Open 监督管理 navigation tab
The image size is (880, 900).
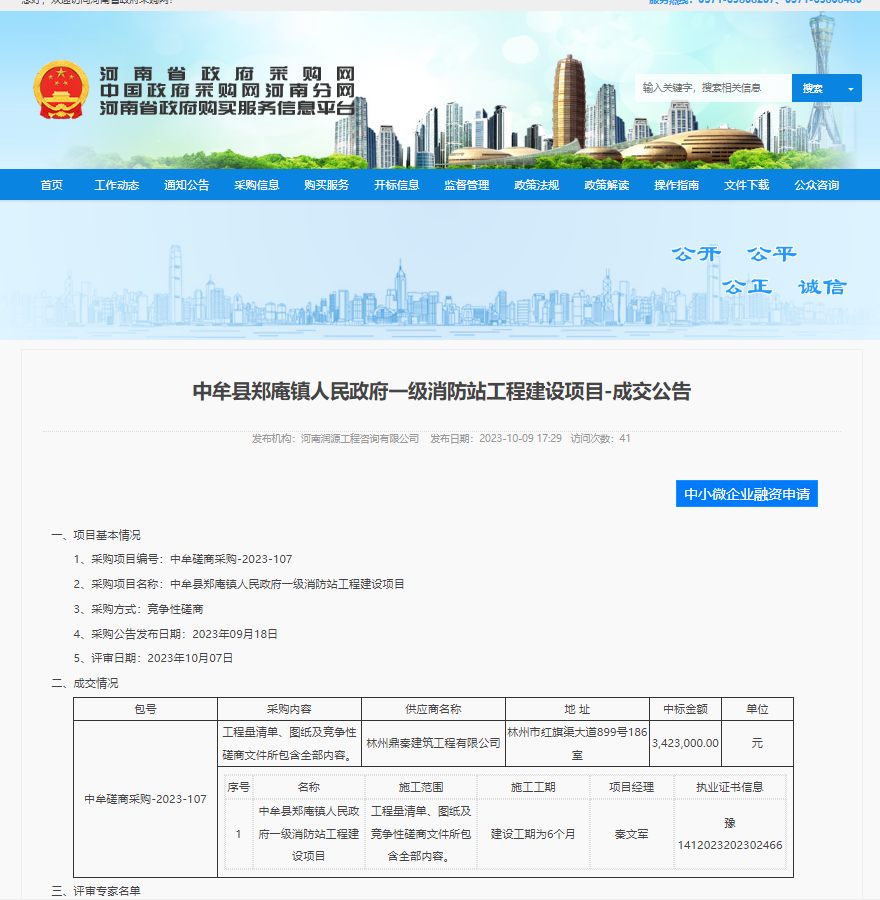pyautogui.click(x=467, y=185)
